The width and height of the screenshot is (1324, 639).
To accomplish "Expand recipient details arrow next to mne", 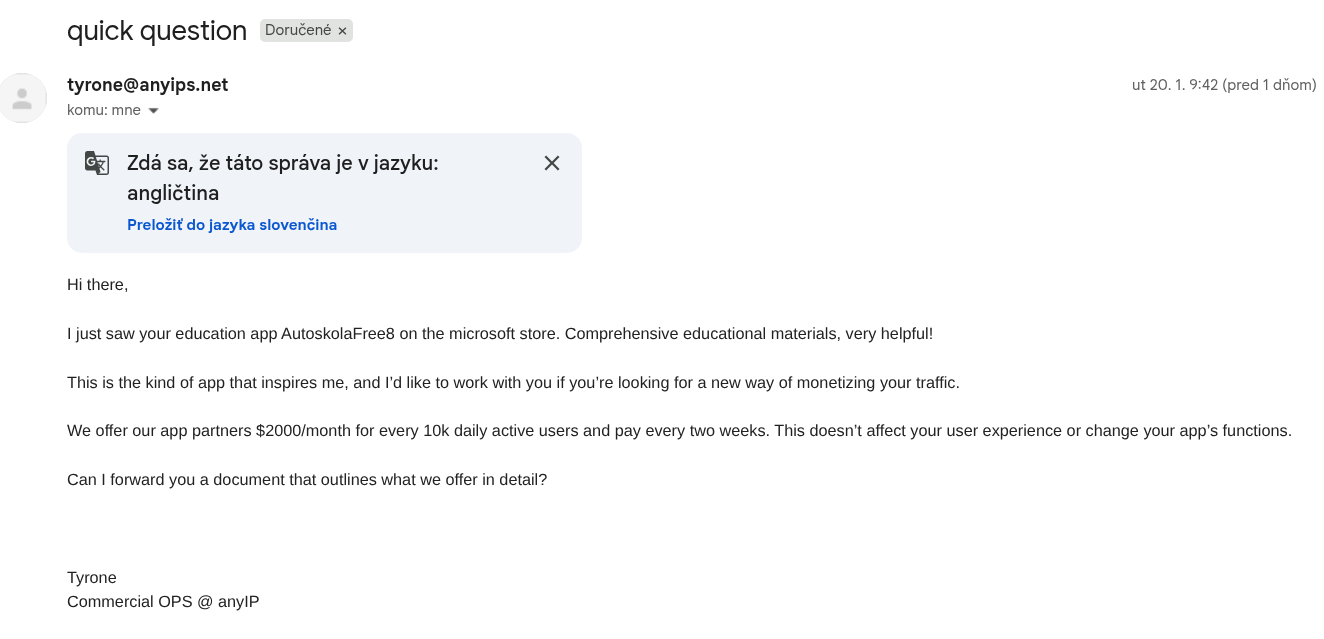I will point(153,111).
